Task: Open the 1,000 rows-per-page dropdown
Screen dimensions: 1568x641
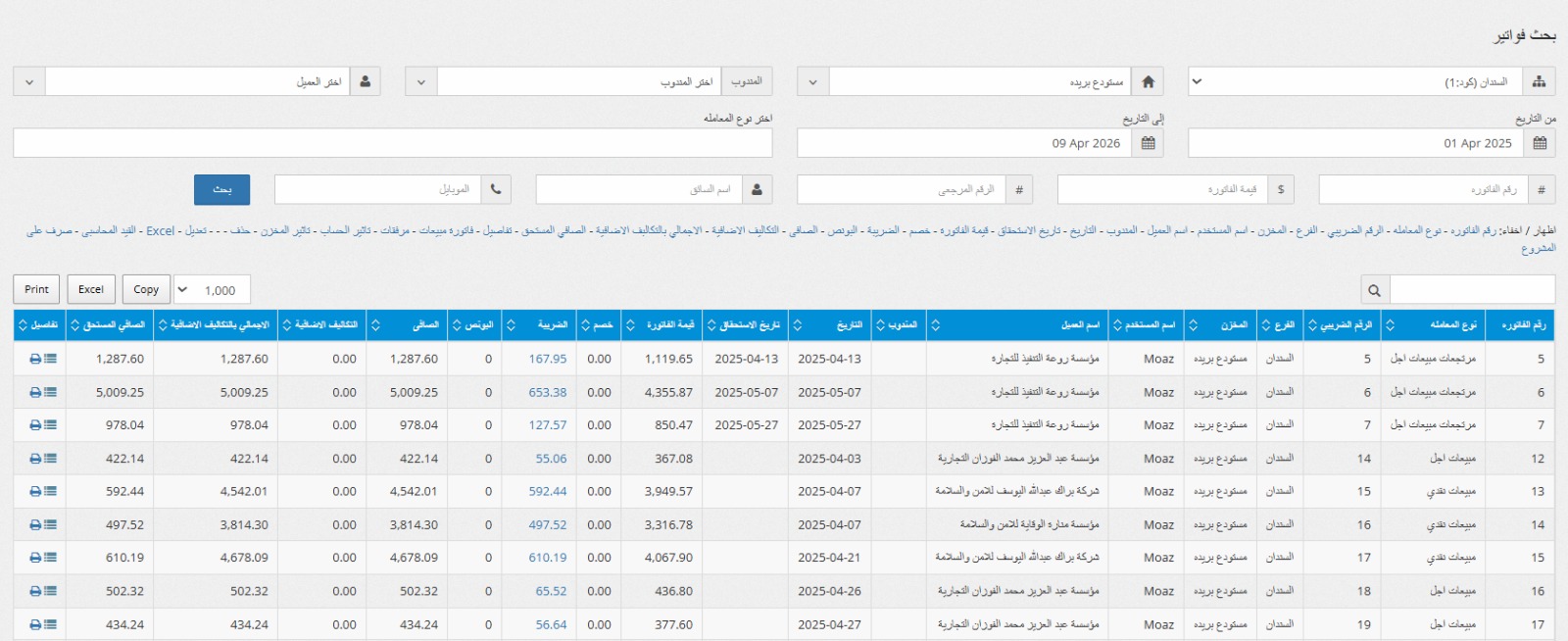Action: click(212, 290)
